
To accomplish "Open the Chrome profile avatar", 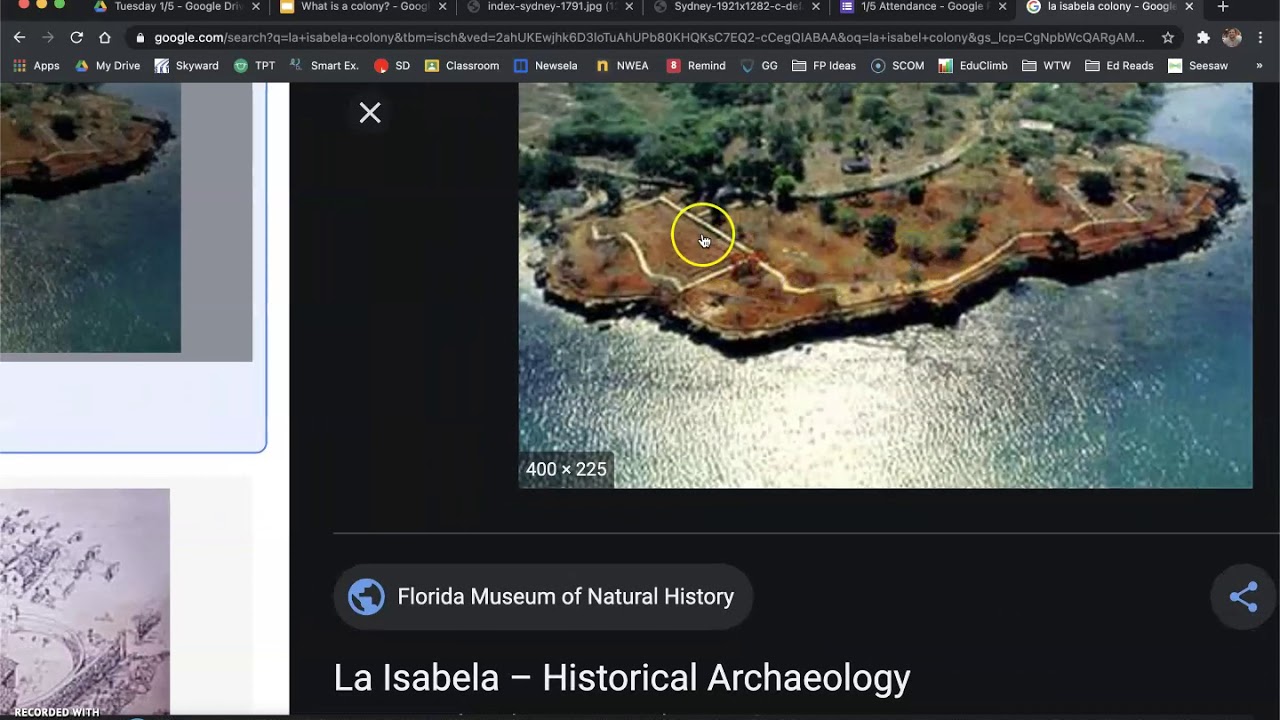I will [x=1232, y=37].
